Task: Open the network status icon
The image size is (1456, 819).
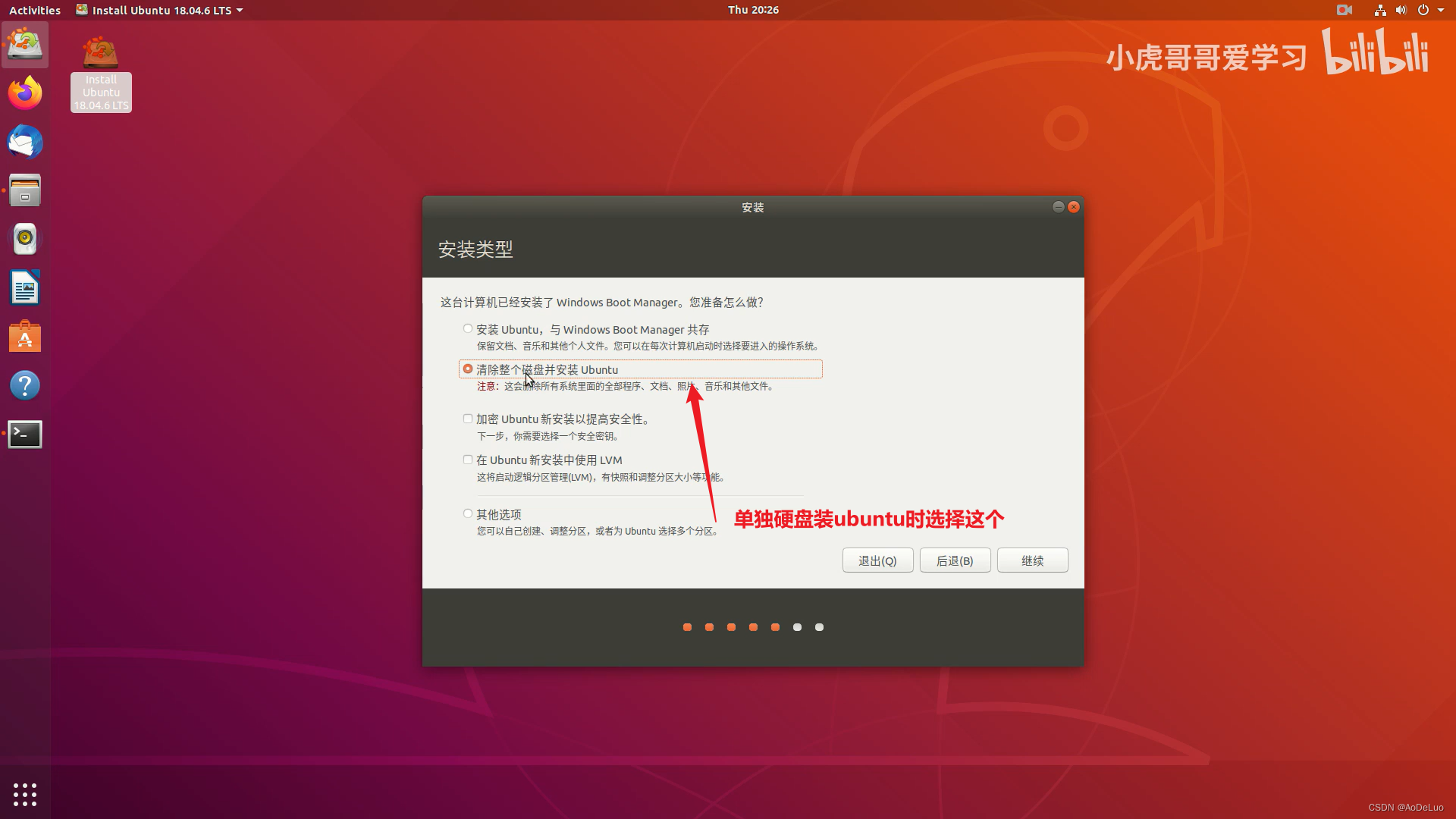Action: point(1380,10)
